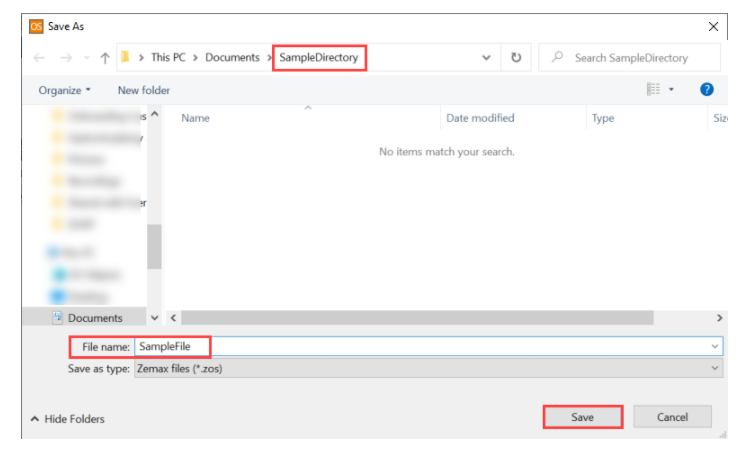Click the Save button
The width and height of the screenshot is (750, 461).
pyautogui.click(x=583, y=417)
